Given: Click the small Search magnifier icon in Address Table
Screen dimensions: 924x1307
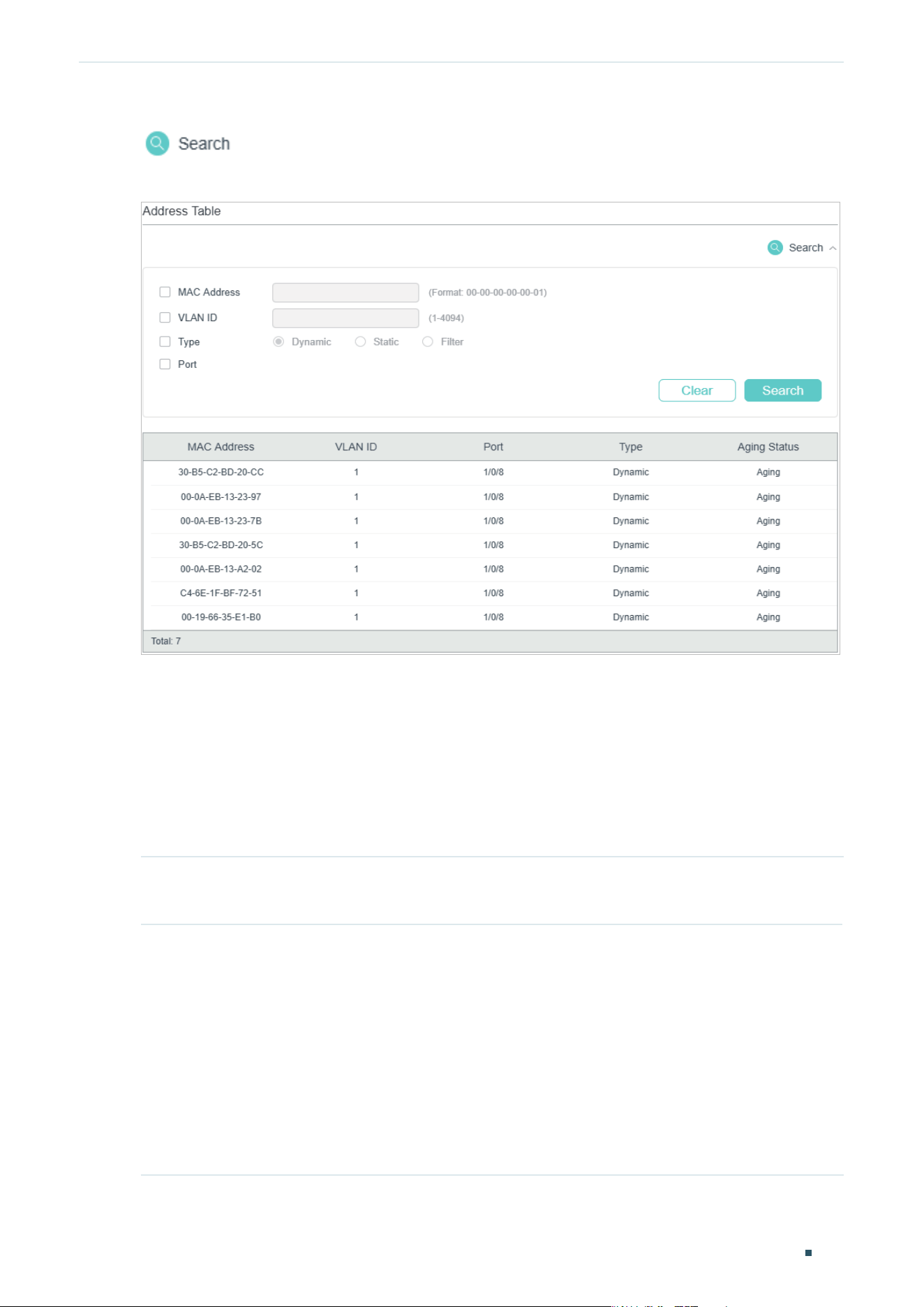Looking at the screenshot, I should [x=775, y=248].
